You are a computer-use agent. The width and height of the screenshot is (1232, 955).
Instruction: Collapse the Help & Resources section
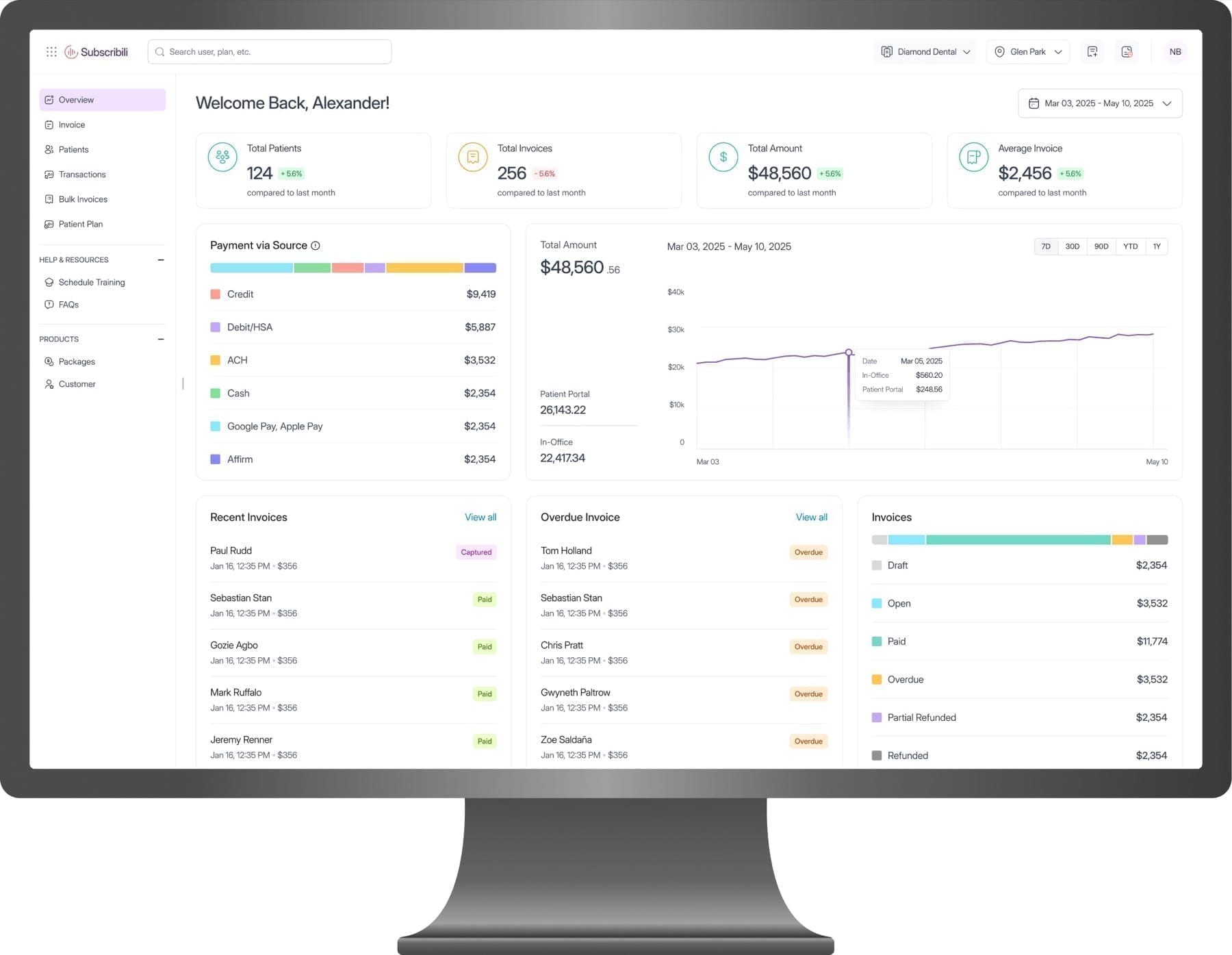(161, 260)
